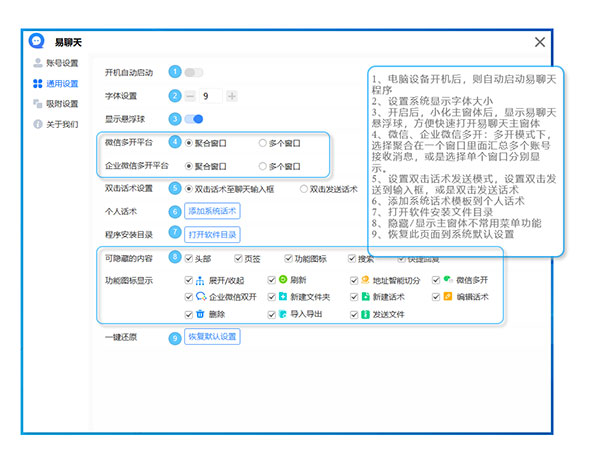Viewport: 600px width, 464px height.
Task: Click 打开软件目录 button
Action: [212, 234]
